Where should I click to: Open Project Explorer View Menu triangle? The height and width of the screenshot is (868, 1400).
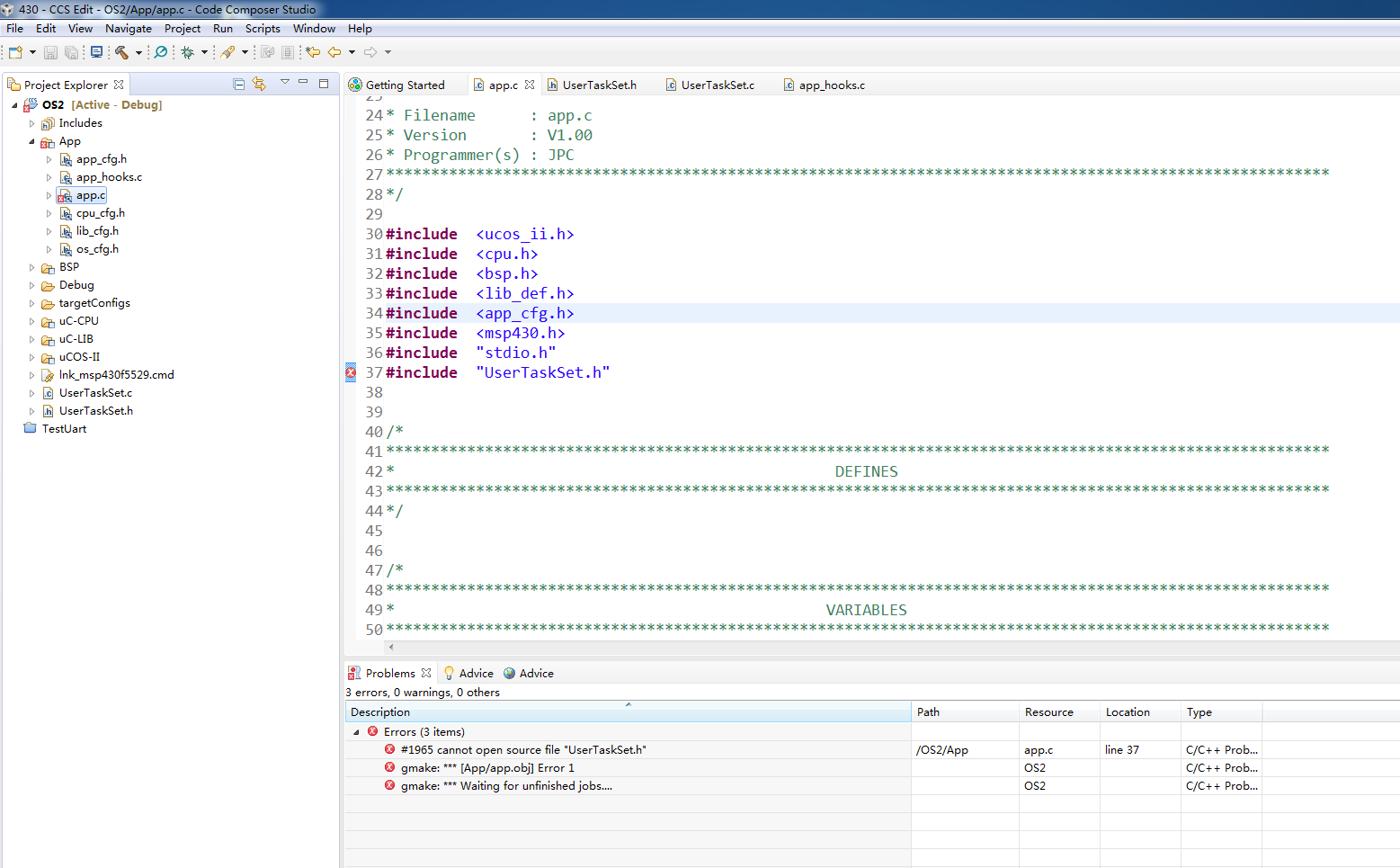(x=285, y=83)
